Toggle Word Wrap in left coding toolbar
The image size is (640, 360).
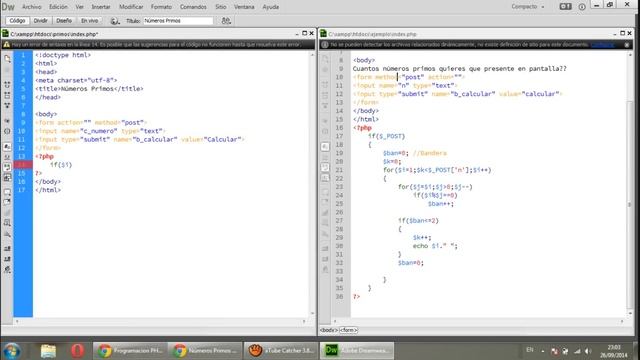(x=7, y=167)
